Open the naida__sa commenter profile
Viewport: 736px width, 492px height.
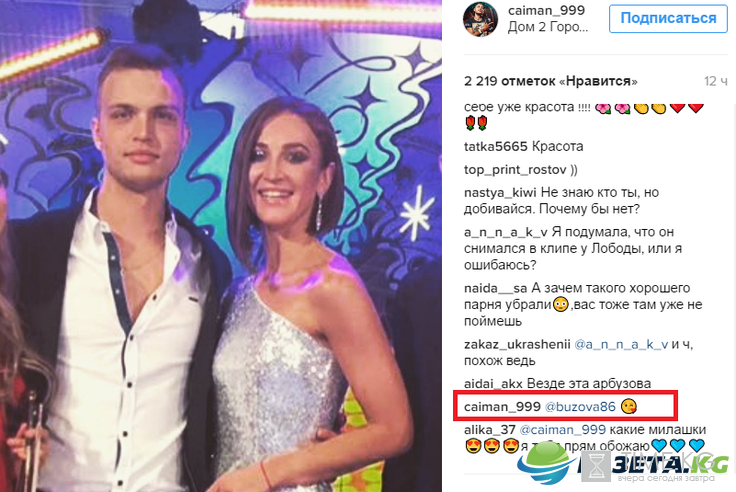pyautogui.click(x=495, y=288)
